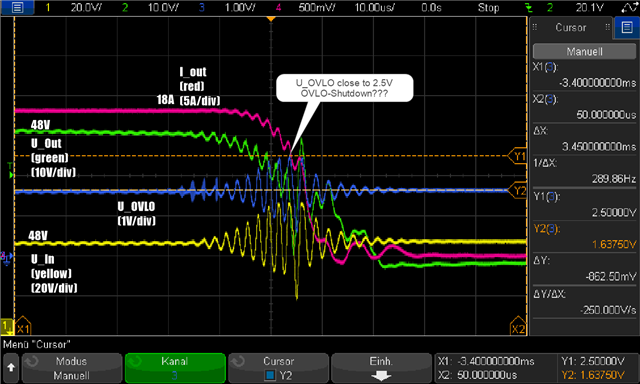Click the orange trigger position marker
Viewport: 640px width, 384px height.
(271, 19)
